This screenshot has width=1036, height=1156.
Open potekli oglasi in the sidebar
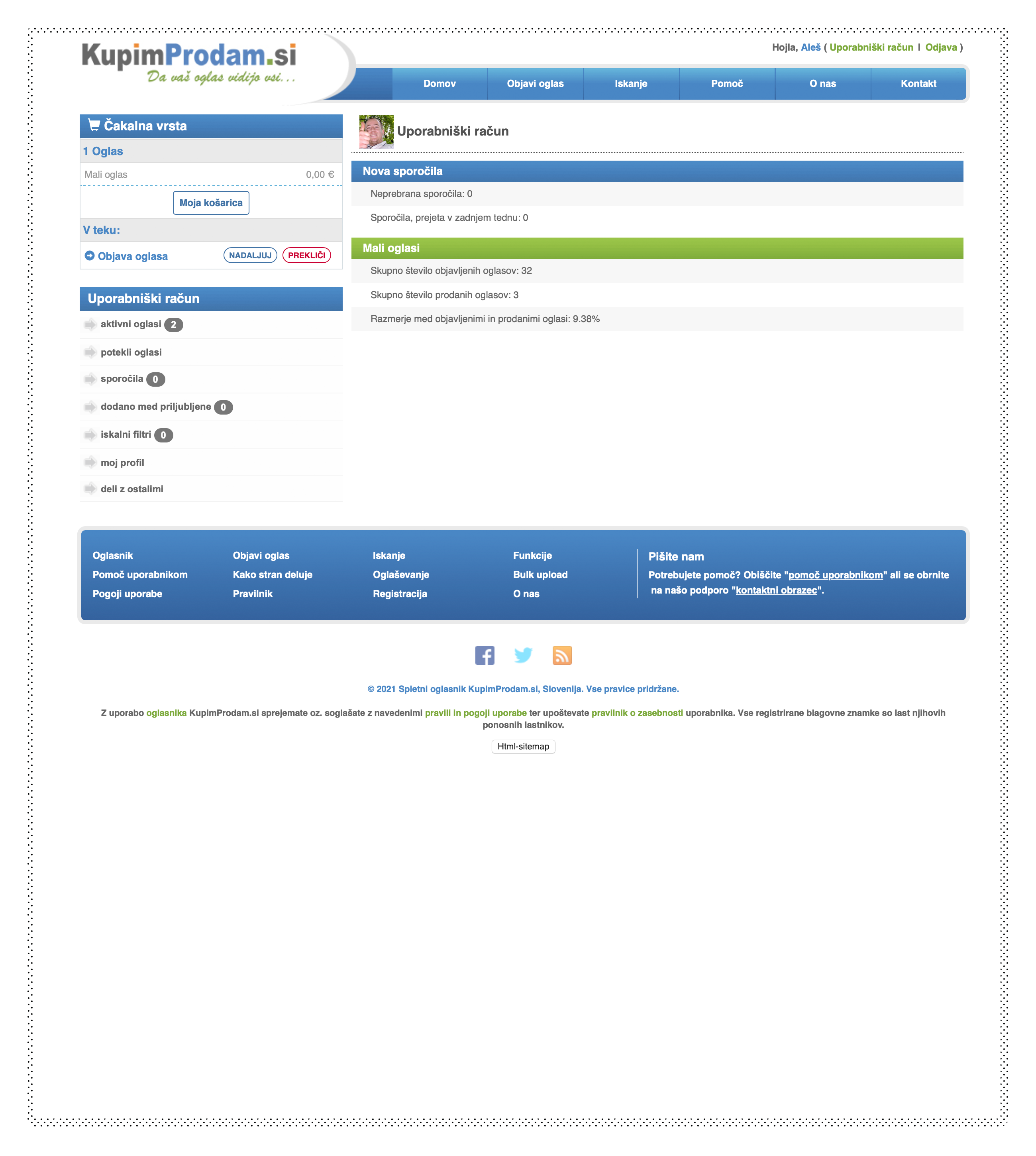click(131, 352)
